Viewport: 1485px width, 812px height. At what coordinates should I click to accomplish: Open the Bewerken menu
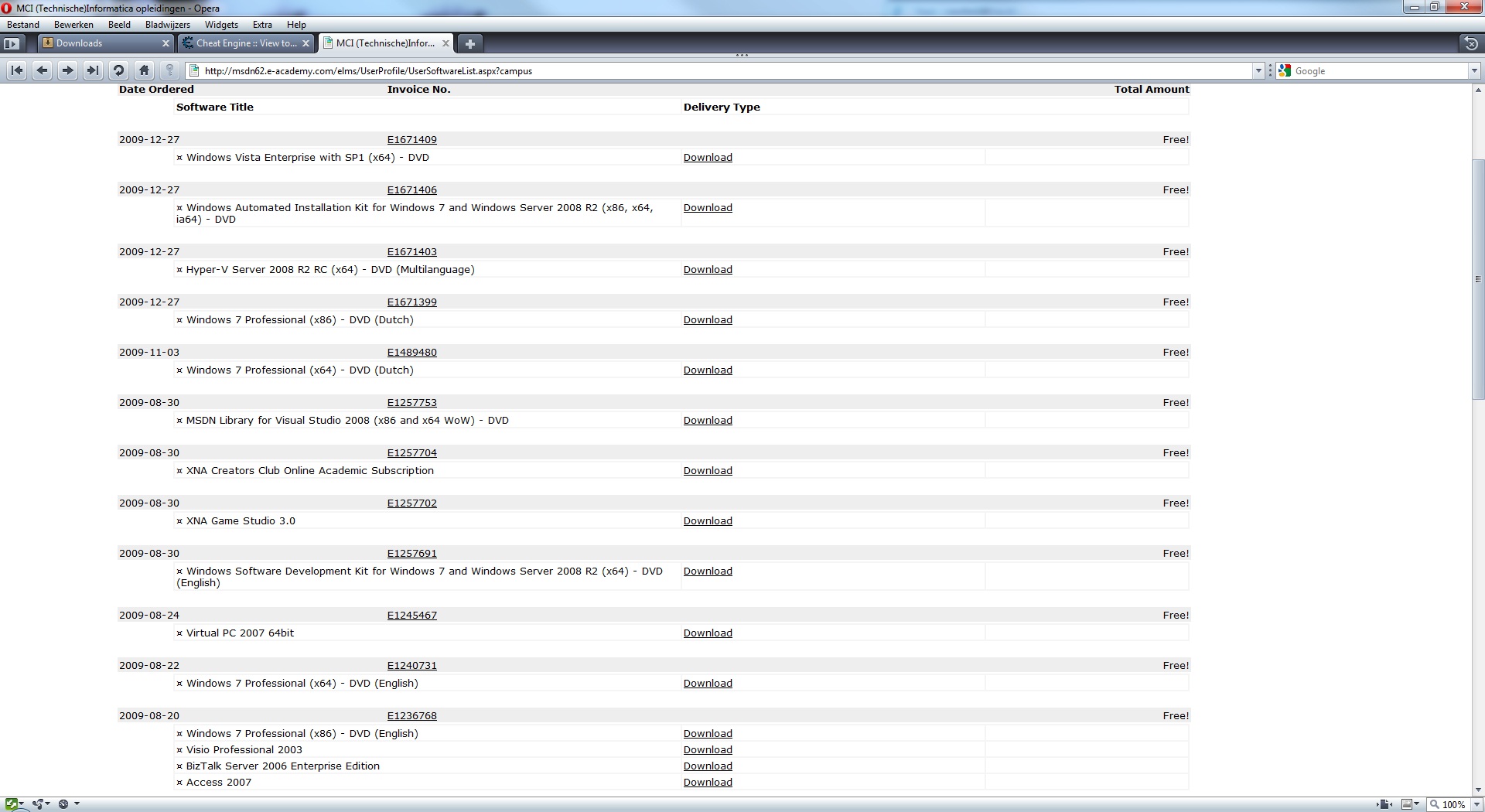coord(73,25)
